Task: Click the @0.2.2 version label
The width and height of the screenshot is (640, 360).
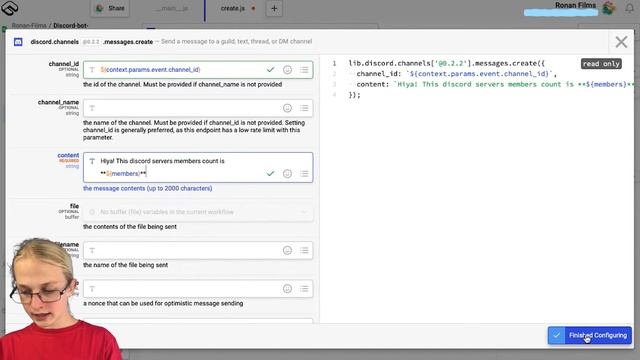Action: click(91, 42)
